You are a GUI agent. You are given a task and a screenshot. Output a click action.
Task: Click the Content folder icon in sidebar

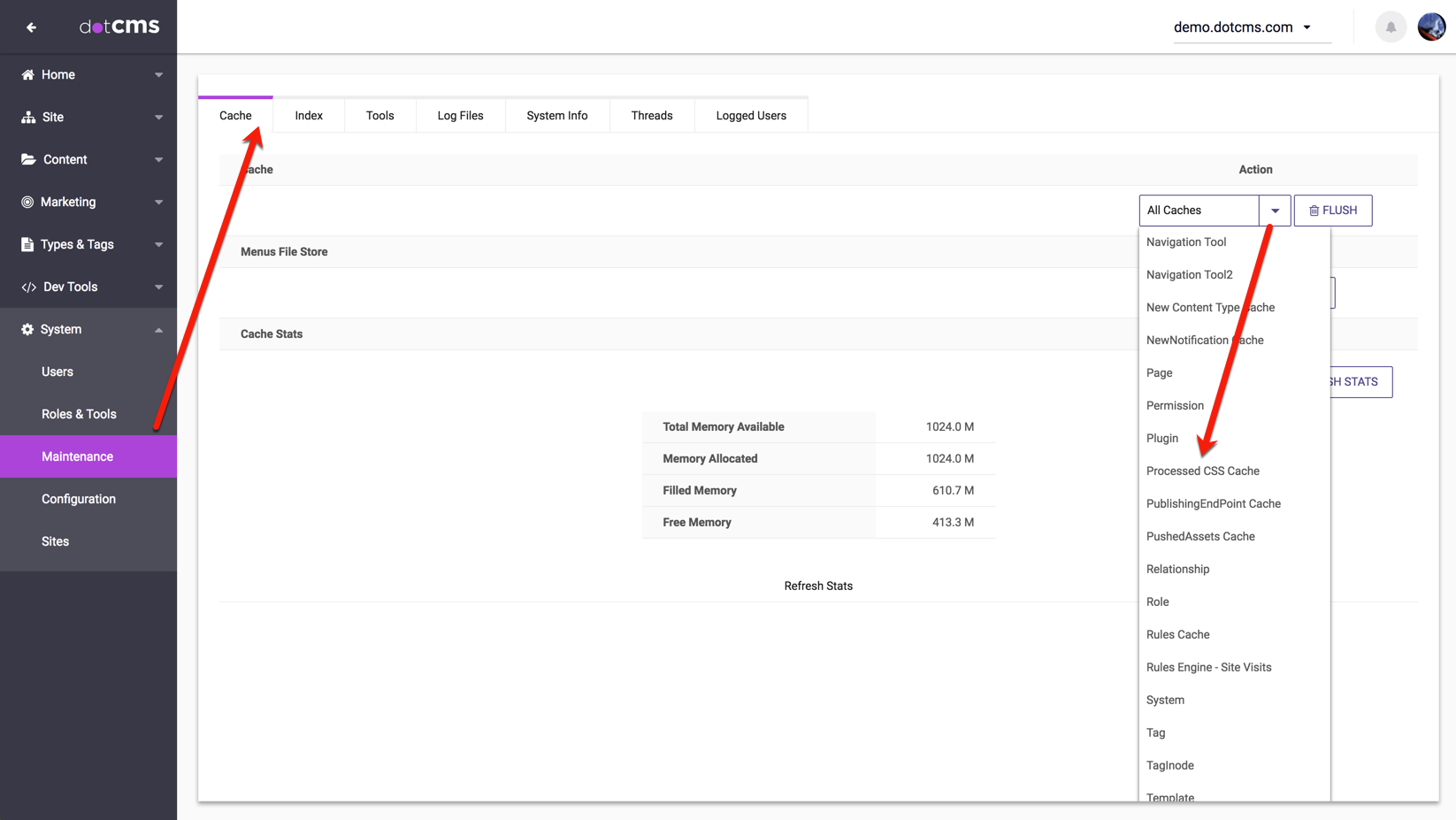coord(28,160)
